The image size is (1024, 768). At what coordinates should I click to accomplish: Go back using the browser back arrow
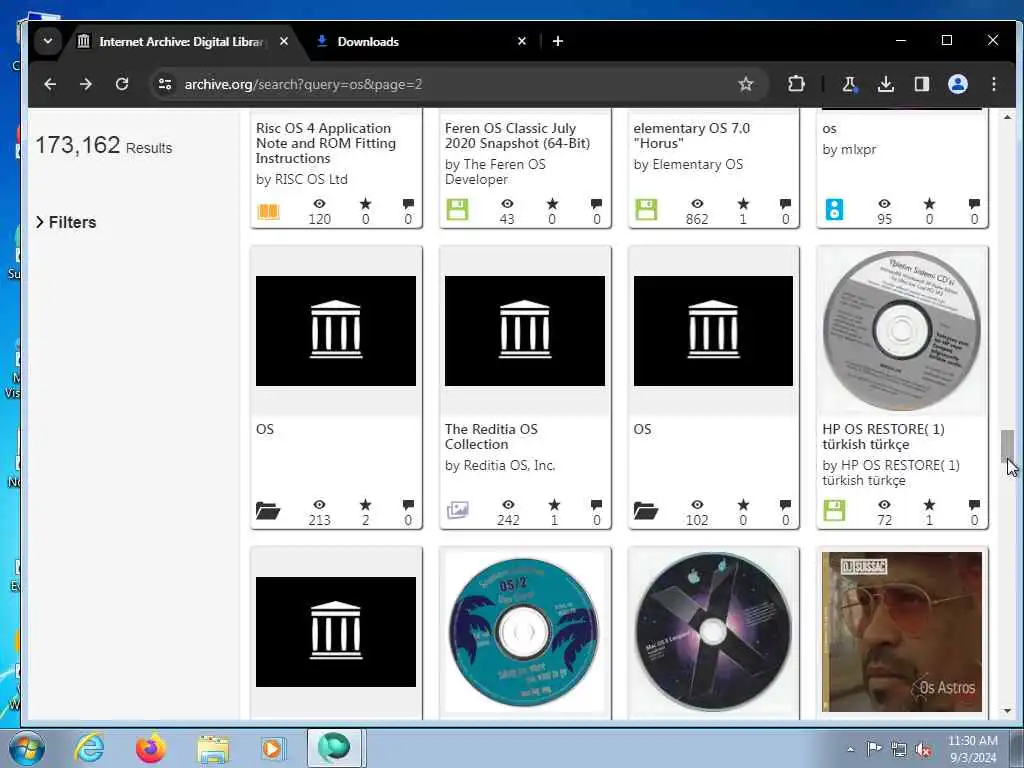tap(50, 84)
